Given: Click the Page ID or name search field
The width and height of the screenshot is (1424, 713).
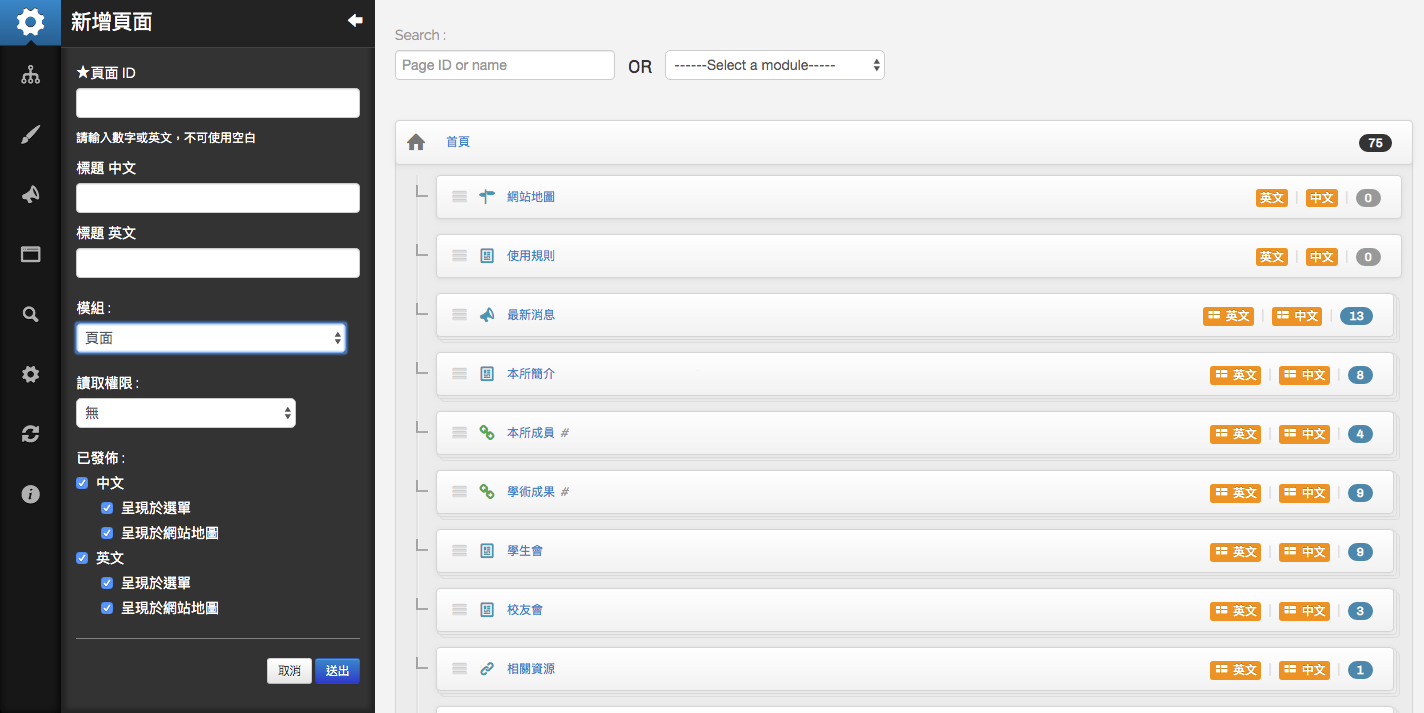Looking at the screenshot, I should click(504, 65).
